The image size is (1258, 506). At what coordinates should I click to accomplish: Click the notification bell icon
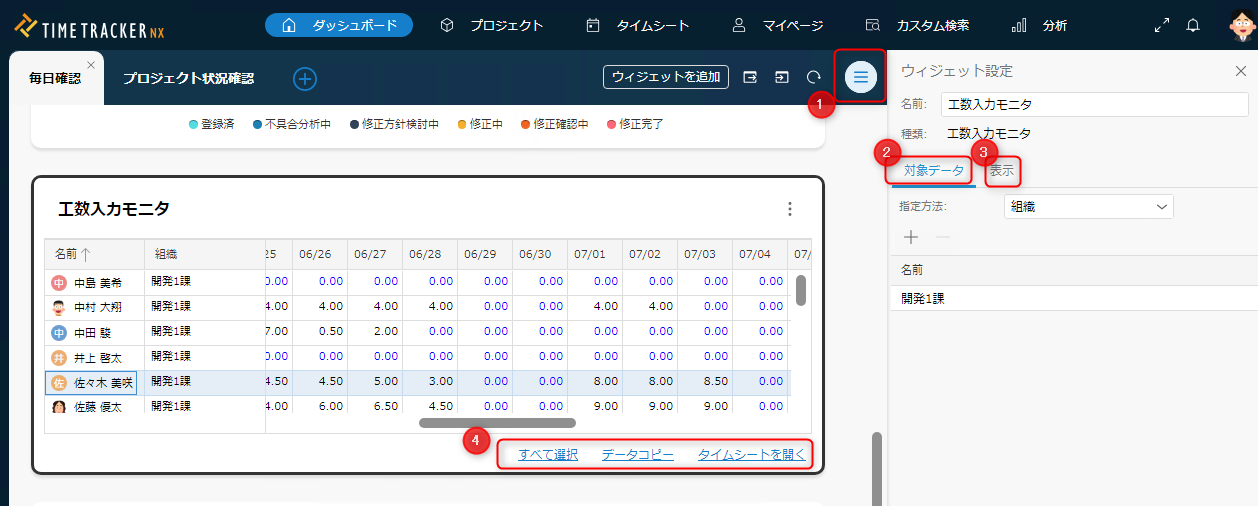pyautogui.click(x=1193, y=25)
